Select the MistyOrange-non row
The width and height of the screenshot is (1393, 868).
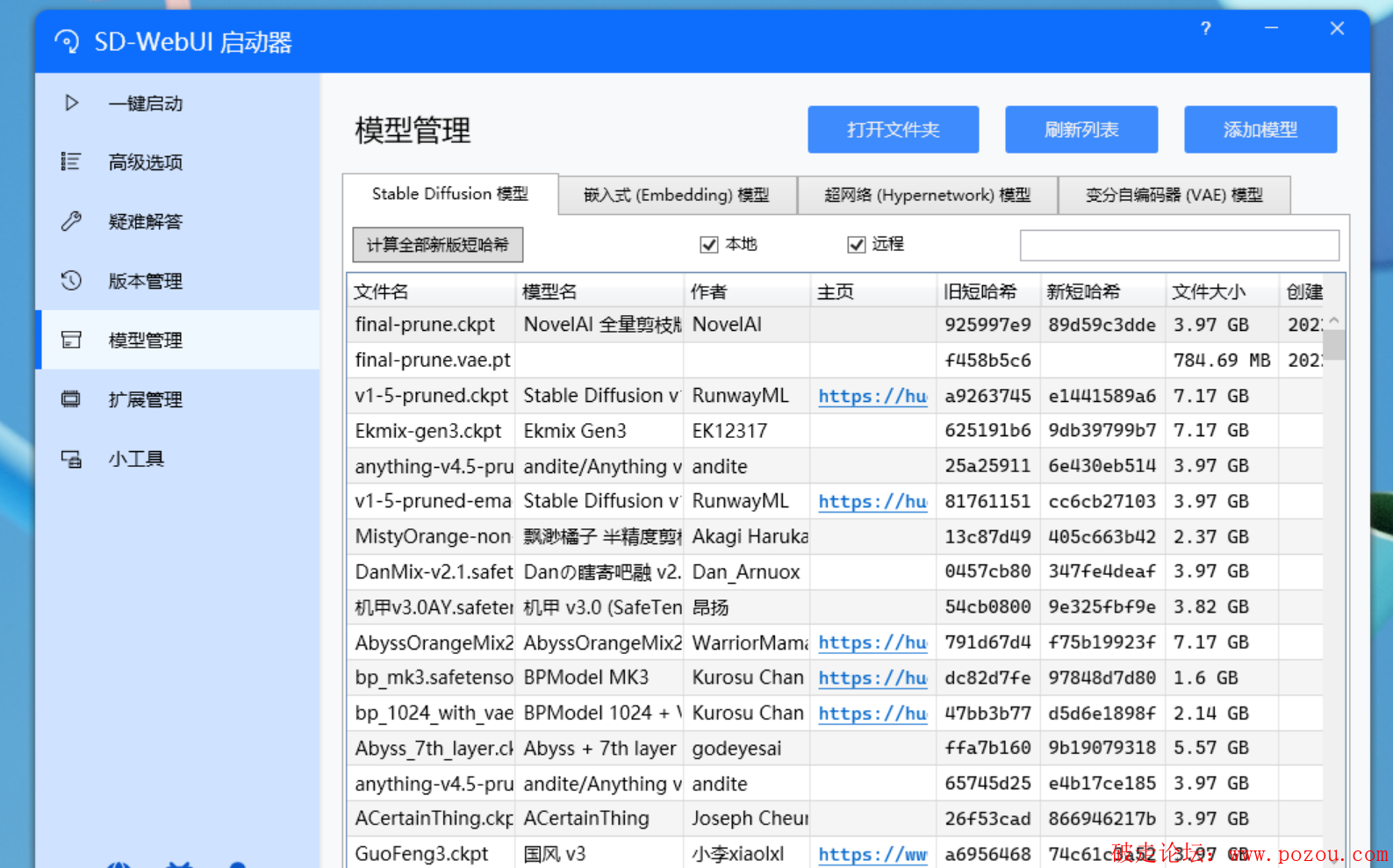tap(835, 536)
